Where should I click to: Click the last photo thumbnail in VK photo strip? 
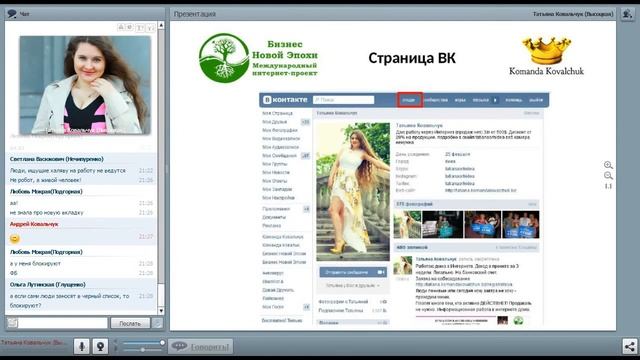pos(521,224)
